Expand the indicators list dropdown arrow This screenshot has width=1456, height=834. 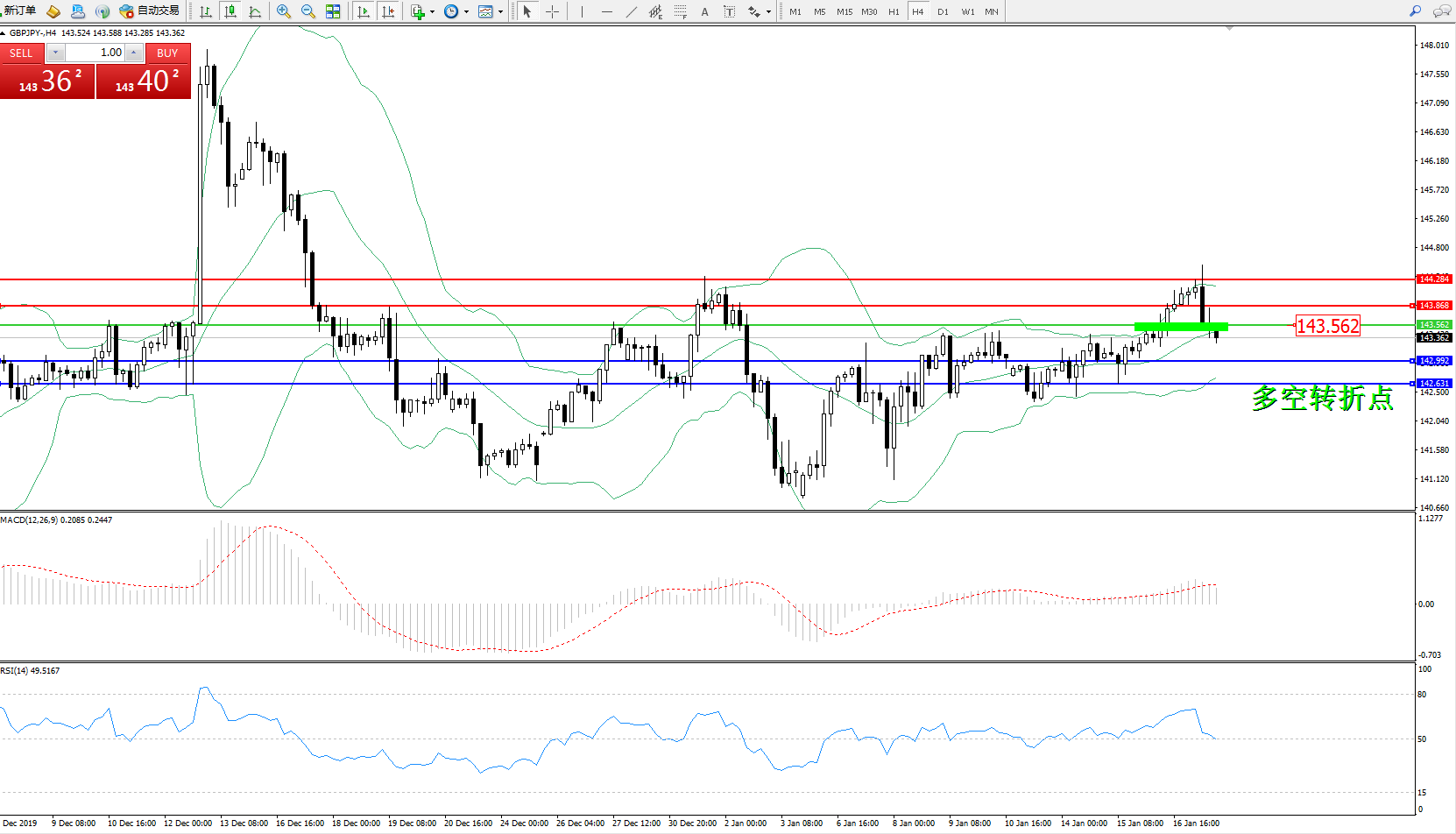click(x=432, y=12)
